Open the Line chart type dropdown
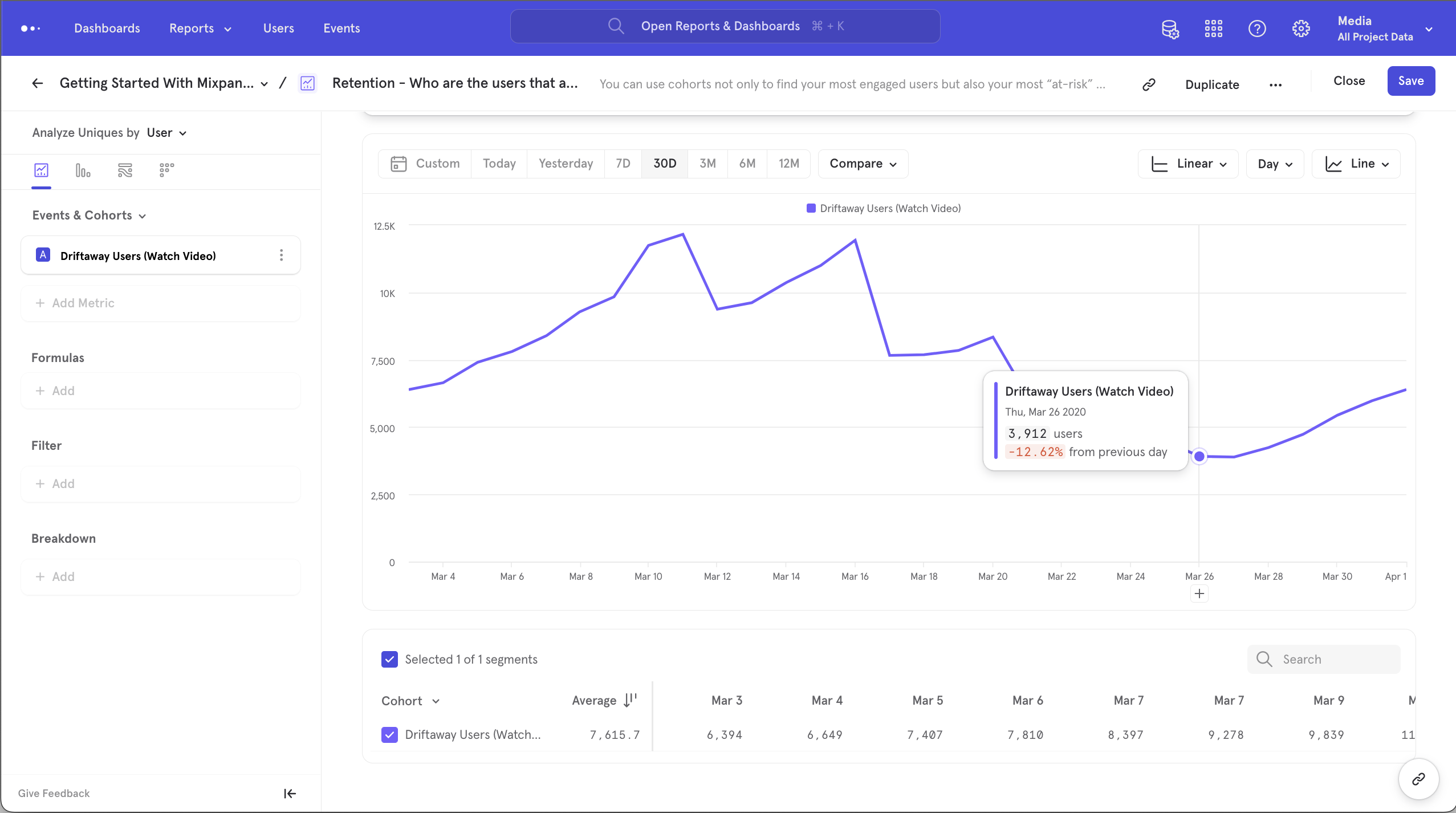Viewport: 1456px width, 813px height. coord(1356,164)
